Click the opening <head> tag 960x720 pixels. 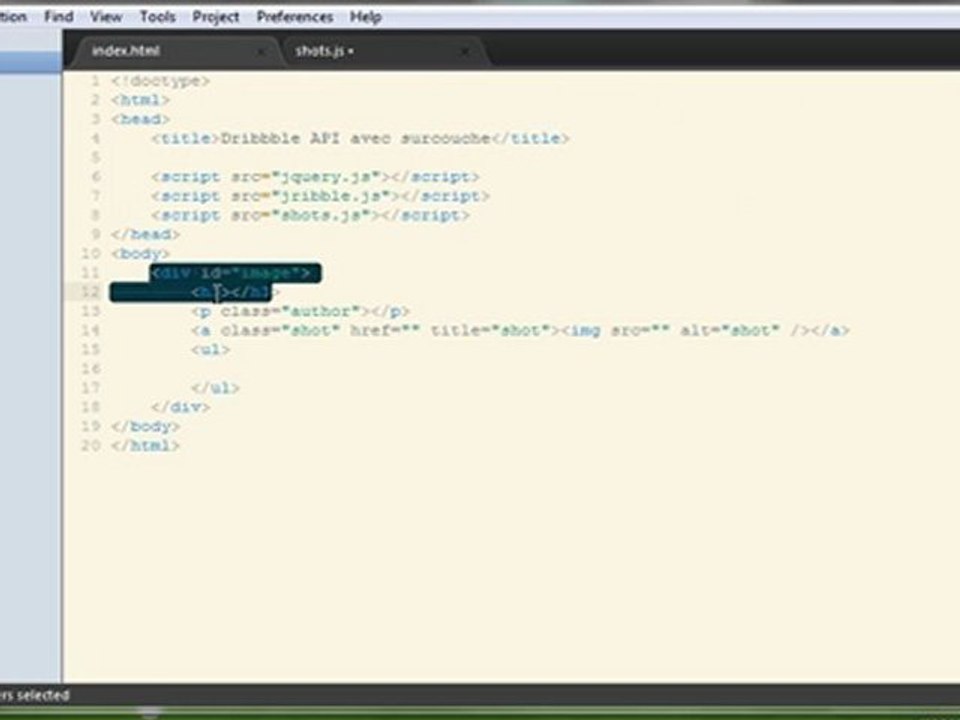[x=140, y=119]
